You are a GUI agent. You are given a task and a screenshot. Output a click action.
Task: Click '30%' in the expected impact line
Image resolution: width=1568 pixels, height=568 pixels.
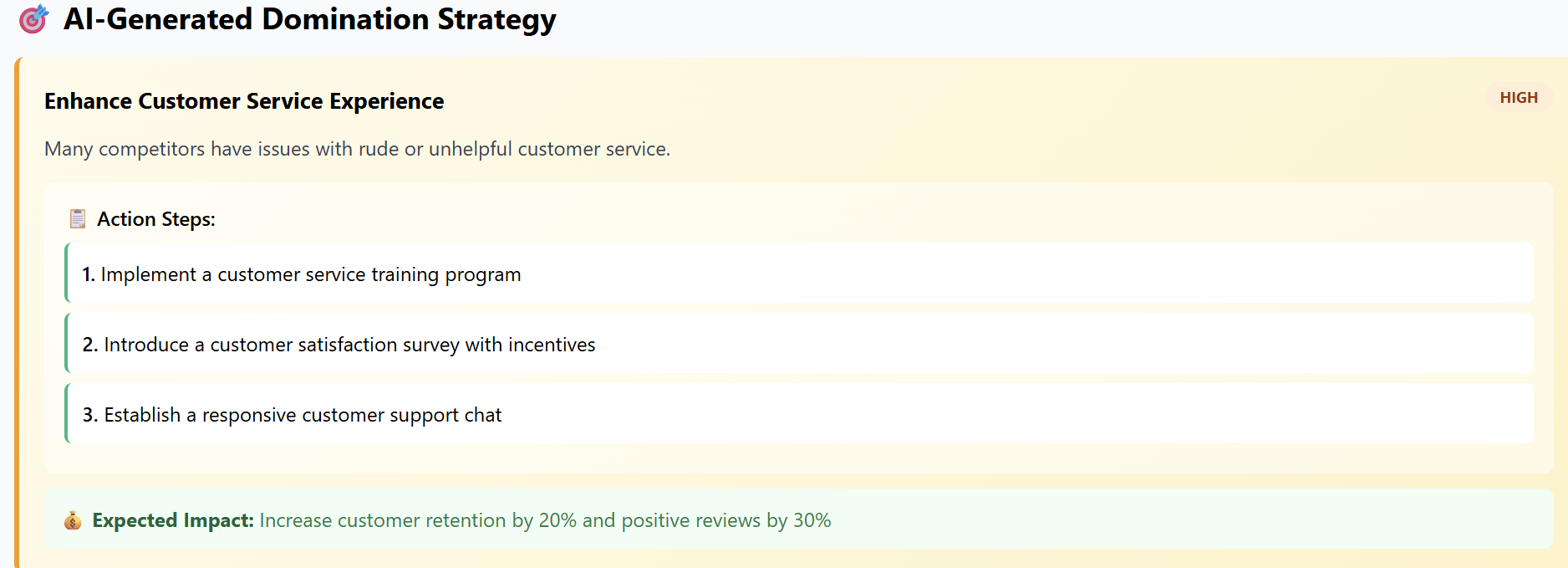[x=812, y=520]
